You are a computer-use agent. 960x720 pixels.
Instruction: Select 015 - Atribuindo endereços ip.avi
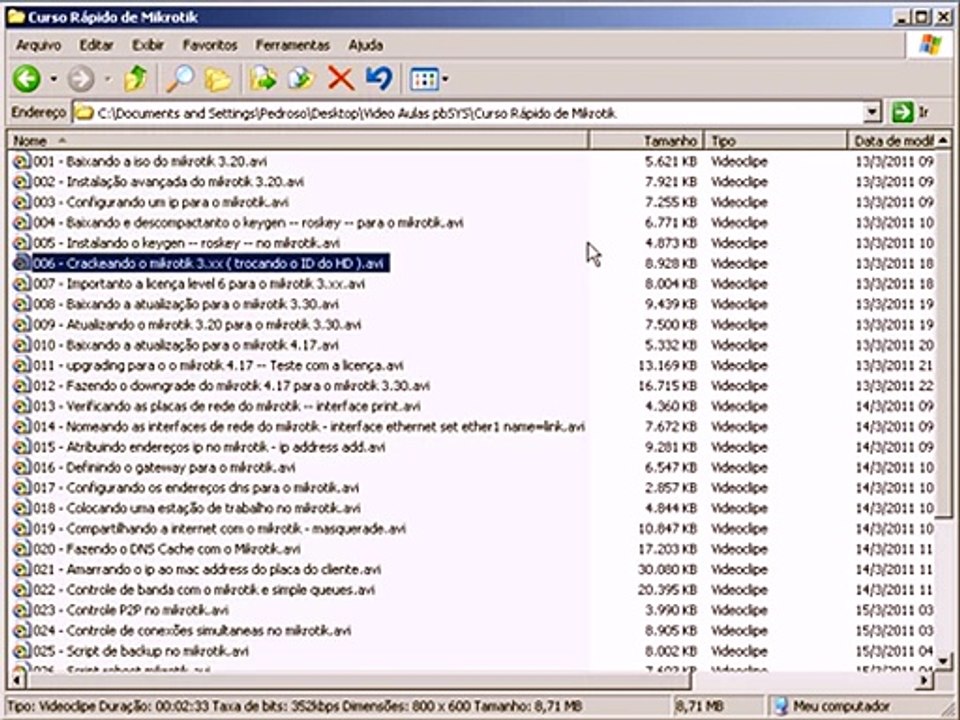pos(209,447)
